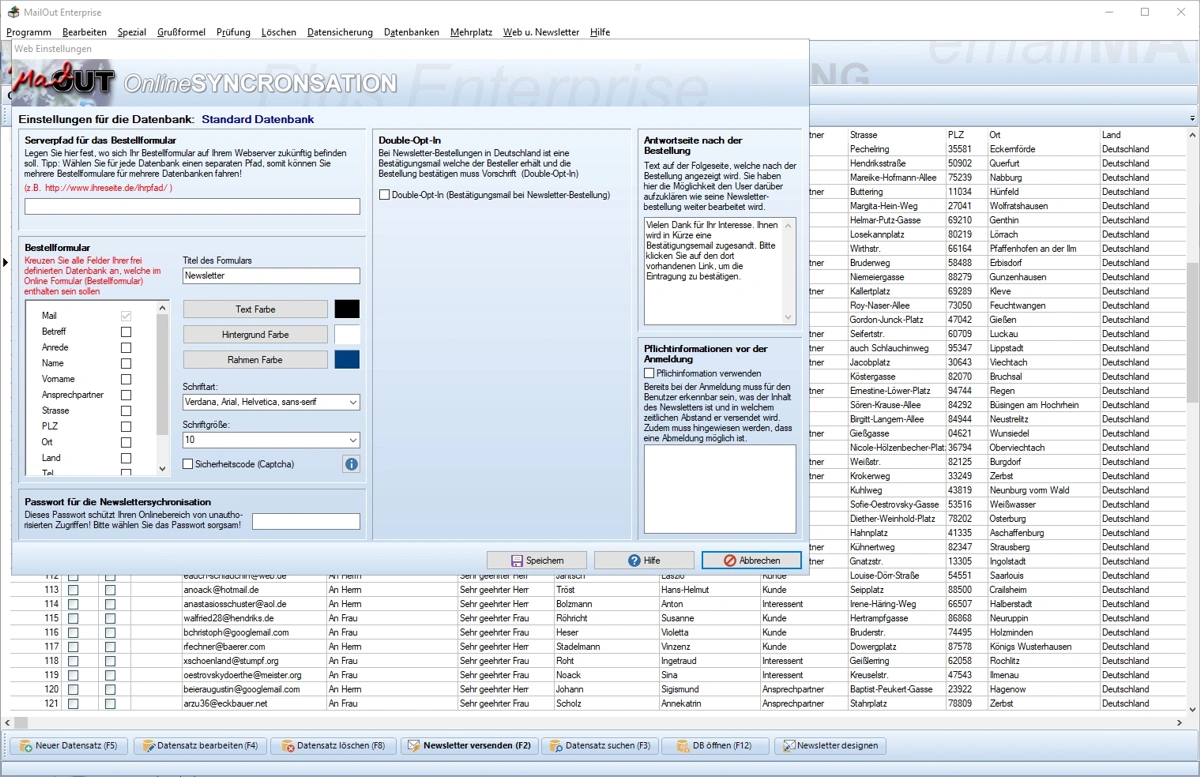Click the Serverpfad URL input field
Image resolution: width=1200 pixels, height=777 pixels.
pyautogui.click(x=192, y=207)
